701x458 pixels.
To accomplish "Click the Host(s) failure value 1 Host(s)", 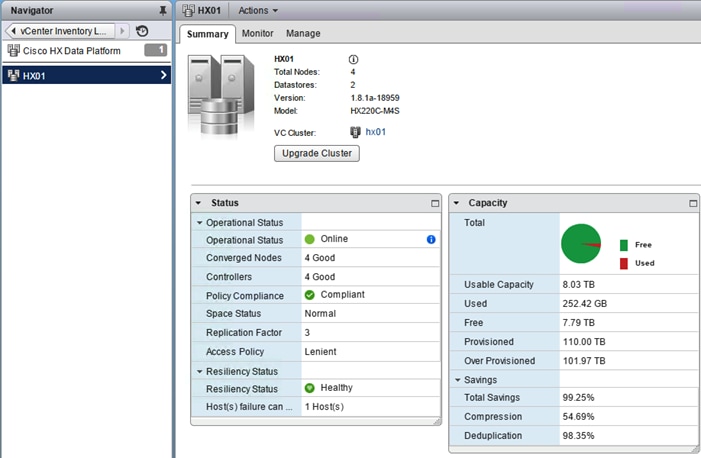I will tap(324, 407).
